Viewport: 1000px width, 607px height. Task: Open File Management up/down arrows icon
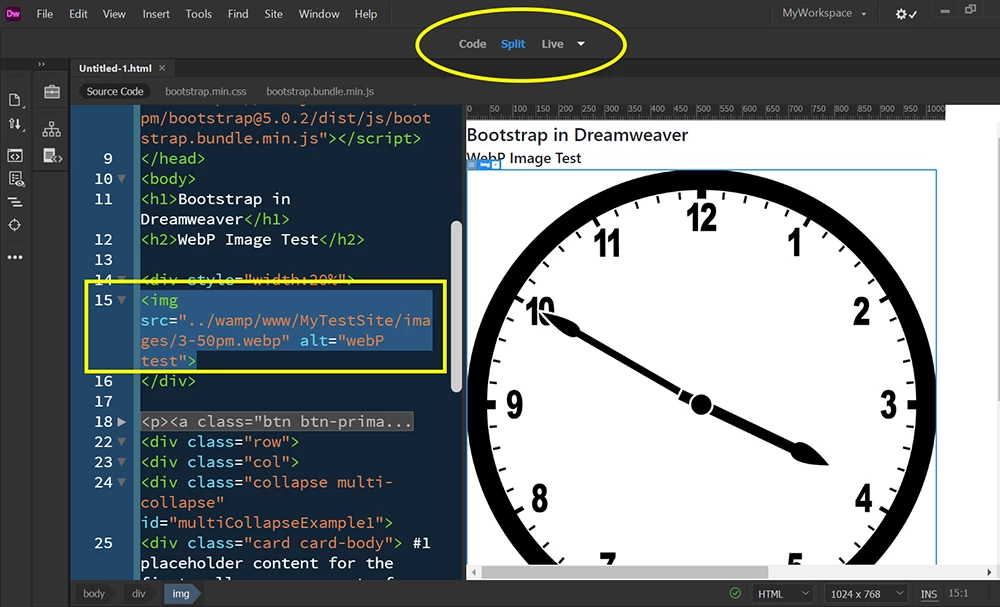pos(15,124)
